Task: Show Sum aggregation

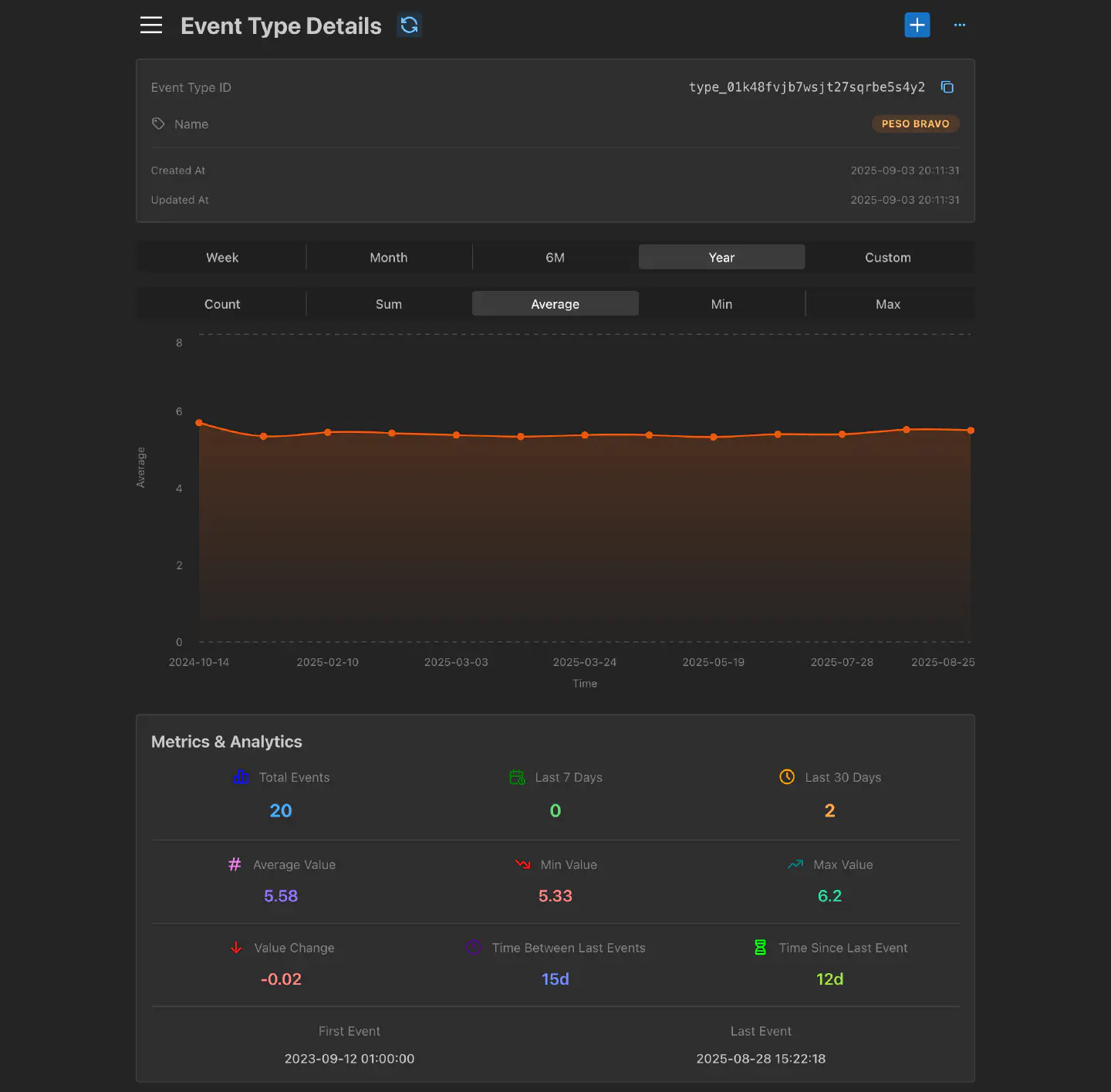Action: pos(389,304)
